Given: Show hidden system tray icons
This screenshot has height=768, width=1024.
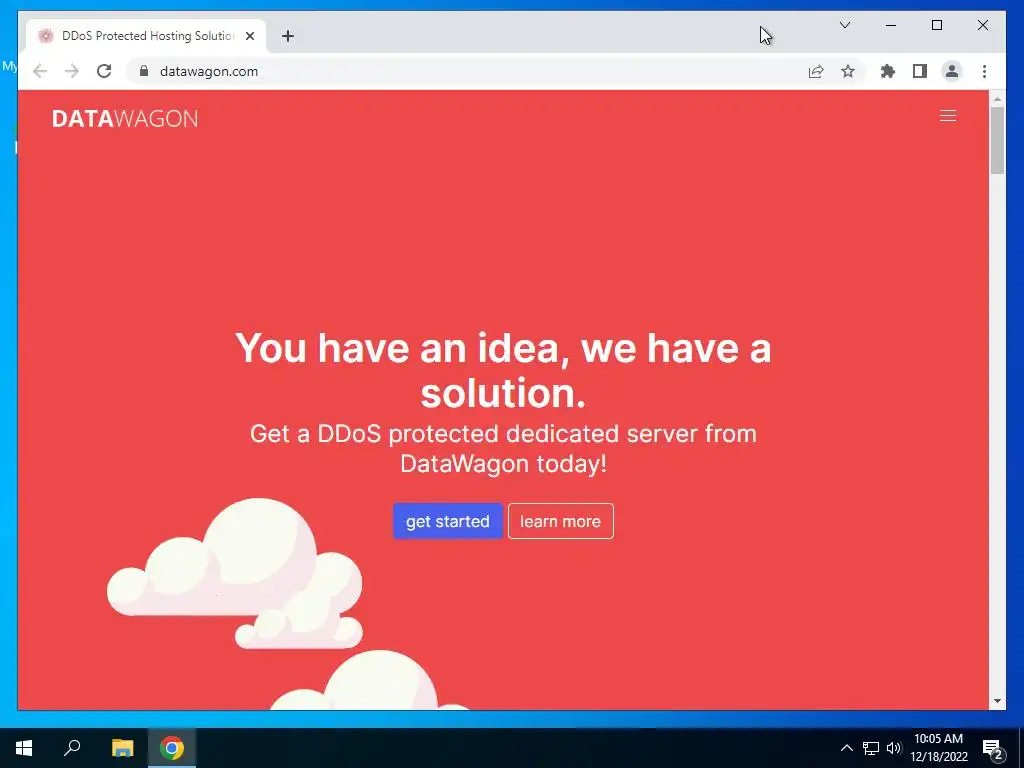Looking at the screenshot, I should coord(846,748).
